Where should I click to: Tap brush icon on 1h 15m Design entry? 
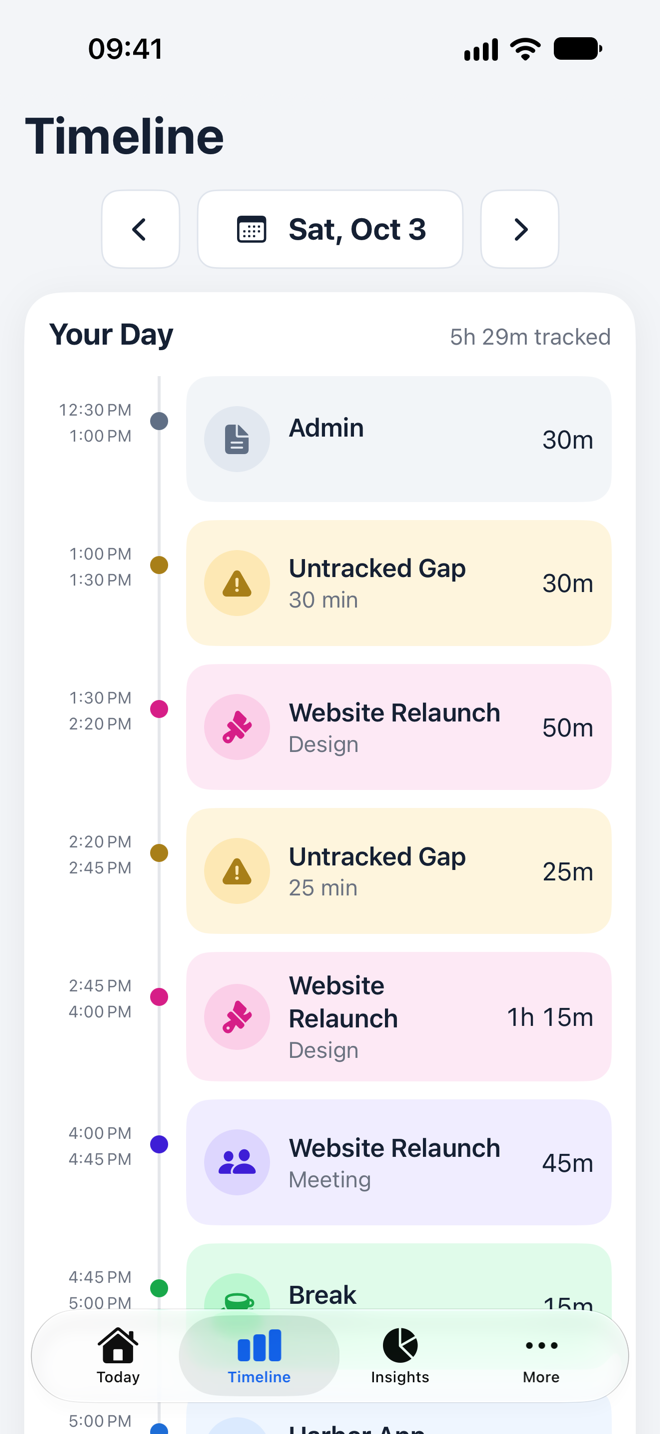[237, 1017]
